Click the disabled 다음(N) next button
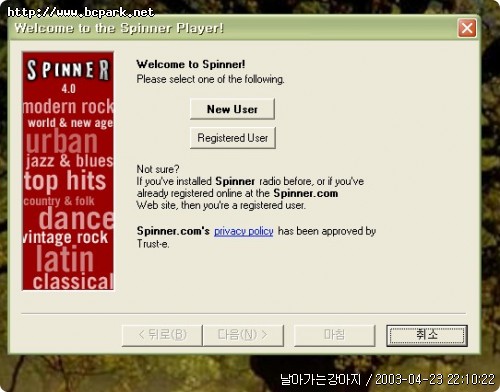This screenshot has width=500, height=392. point(243,335)
